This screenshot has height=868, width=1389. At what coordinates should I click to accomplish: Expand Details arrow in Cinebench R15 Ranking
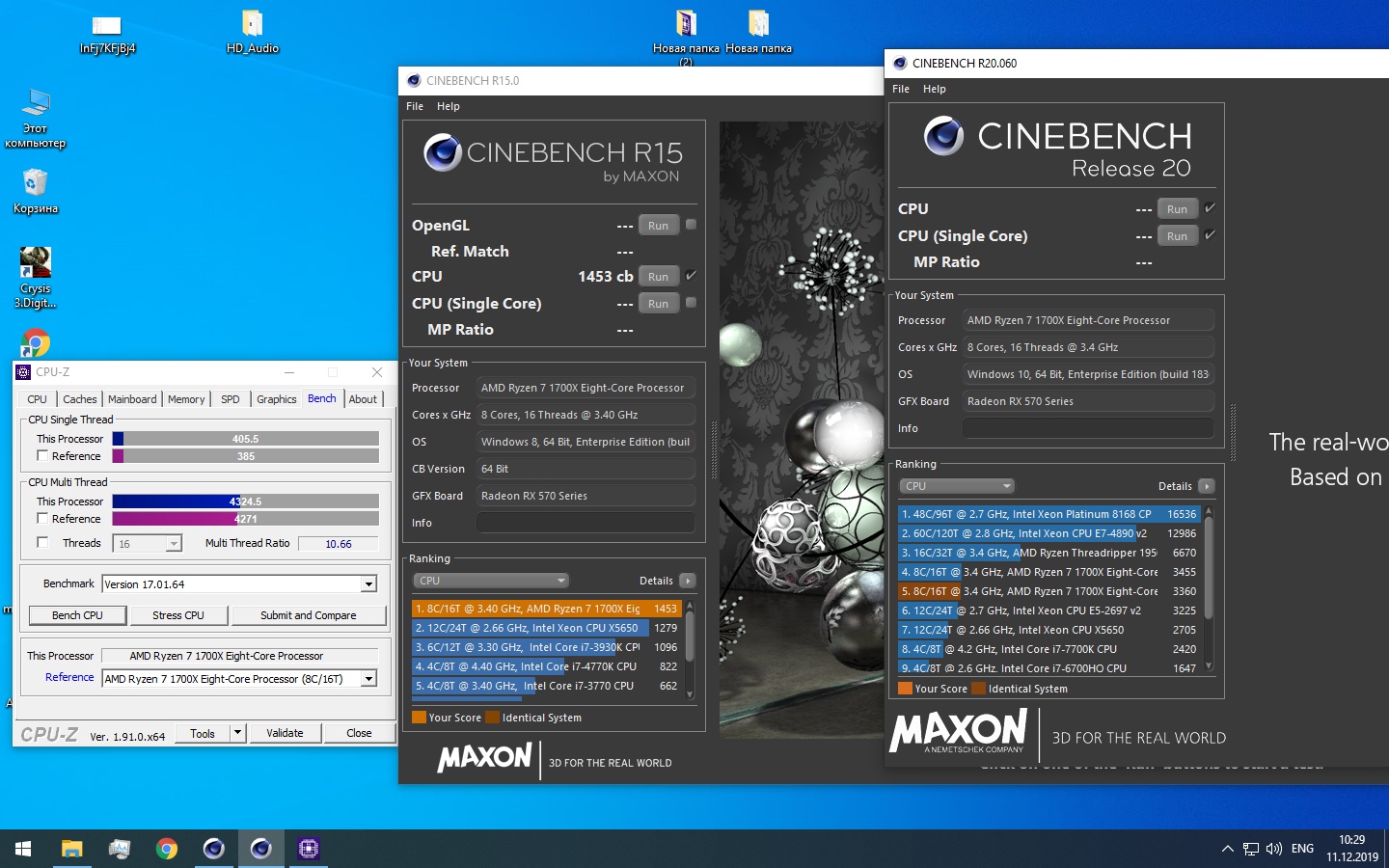pos(688,581)
